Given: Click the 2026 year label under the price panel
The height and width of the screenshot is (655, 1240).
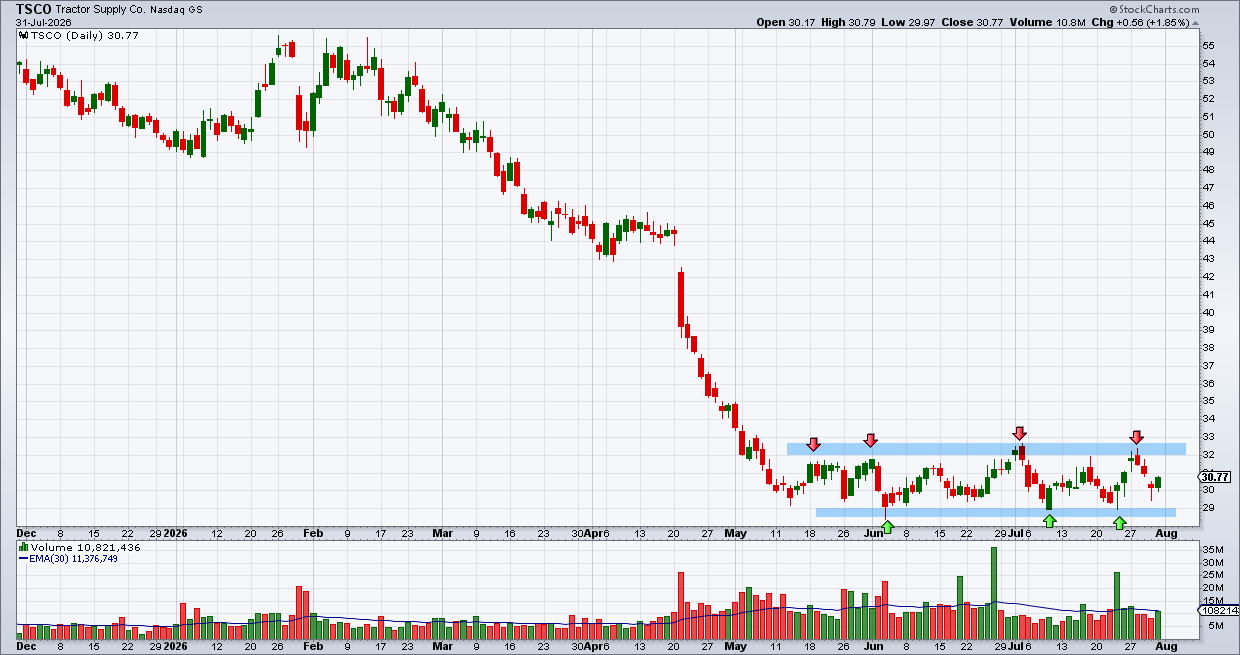Looking at the screenshot, I should click(177, 533).
